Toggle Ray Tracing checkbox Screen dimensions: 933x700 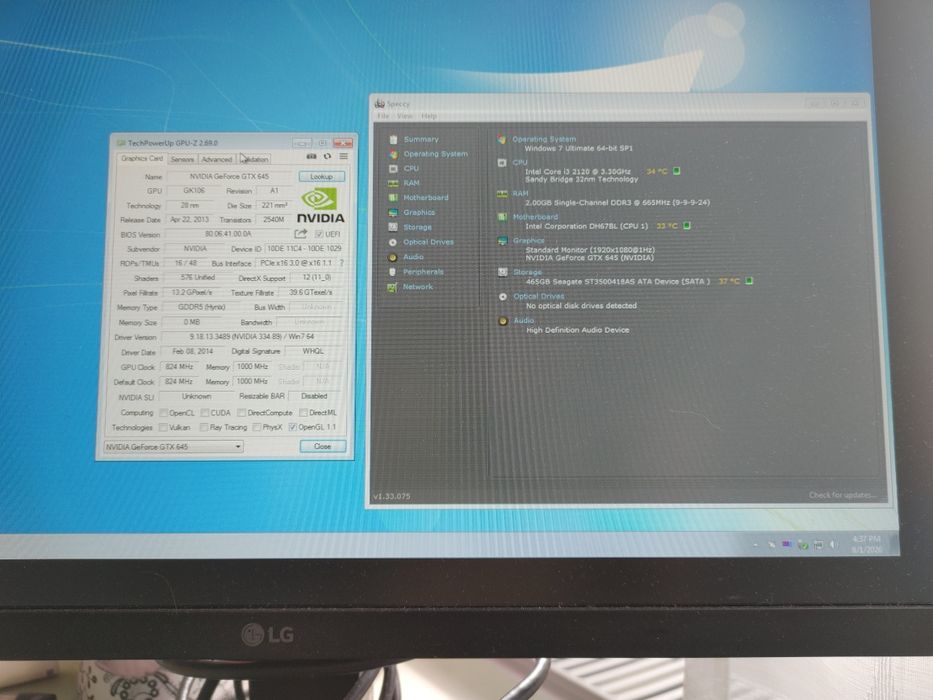tap(203, 427)
